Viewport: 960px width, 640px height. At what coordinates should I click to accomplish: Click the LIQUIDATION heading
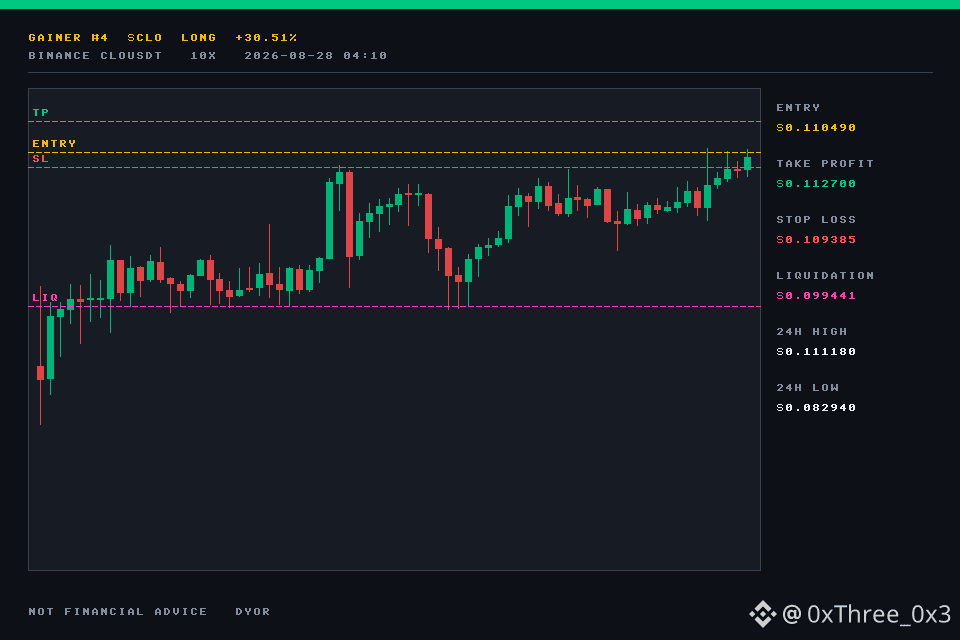[x=825, y=276]
